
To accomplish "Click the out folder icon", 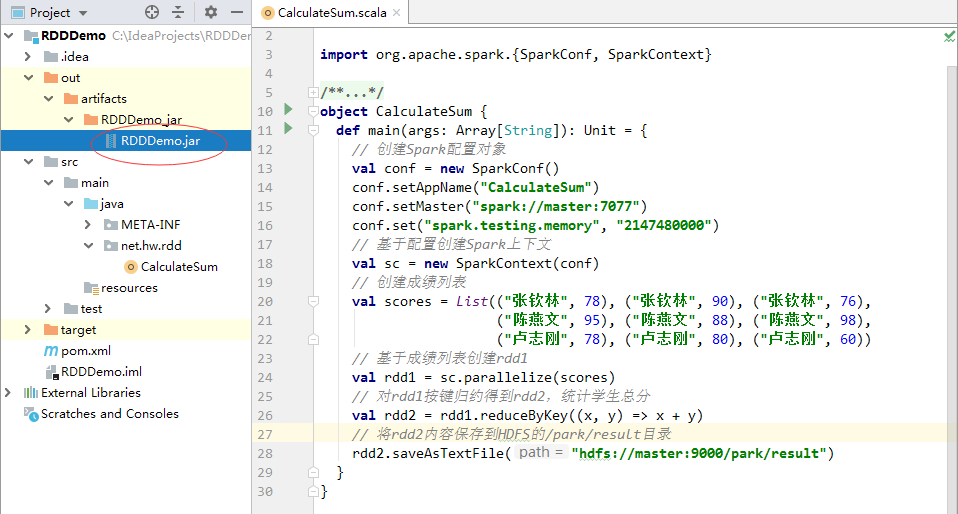I will (51, 78).
